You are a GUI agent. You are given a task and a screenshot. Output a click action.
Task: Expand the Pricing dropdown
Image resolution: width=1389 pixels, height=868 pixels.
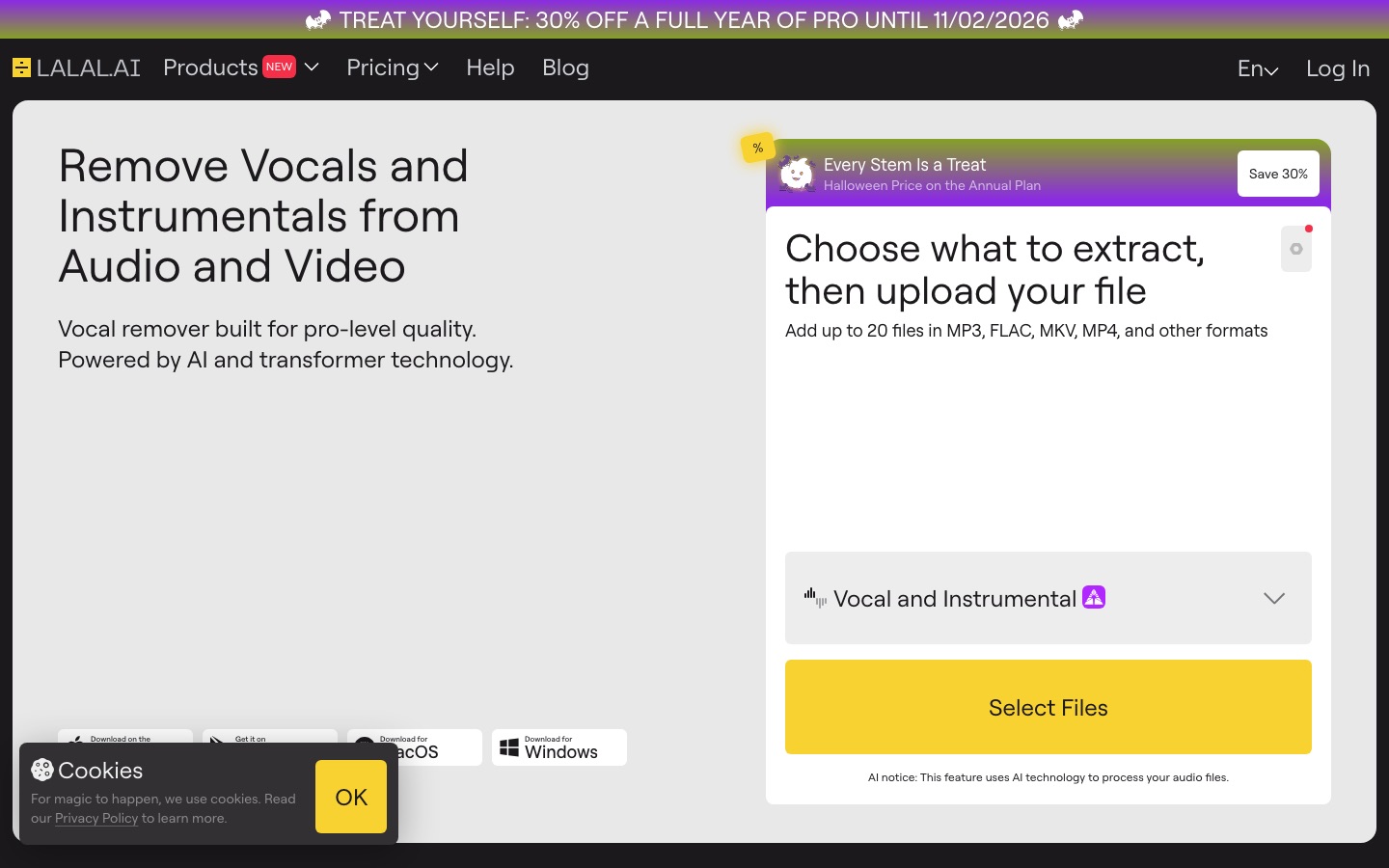click(393, 68)
